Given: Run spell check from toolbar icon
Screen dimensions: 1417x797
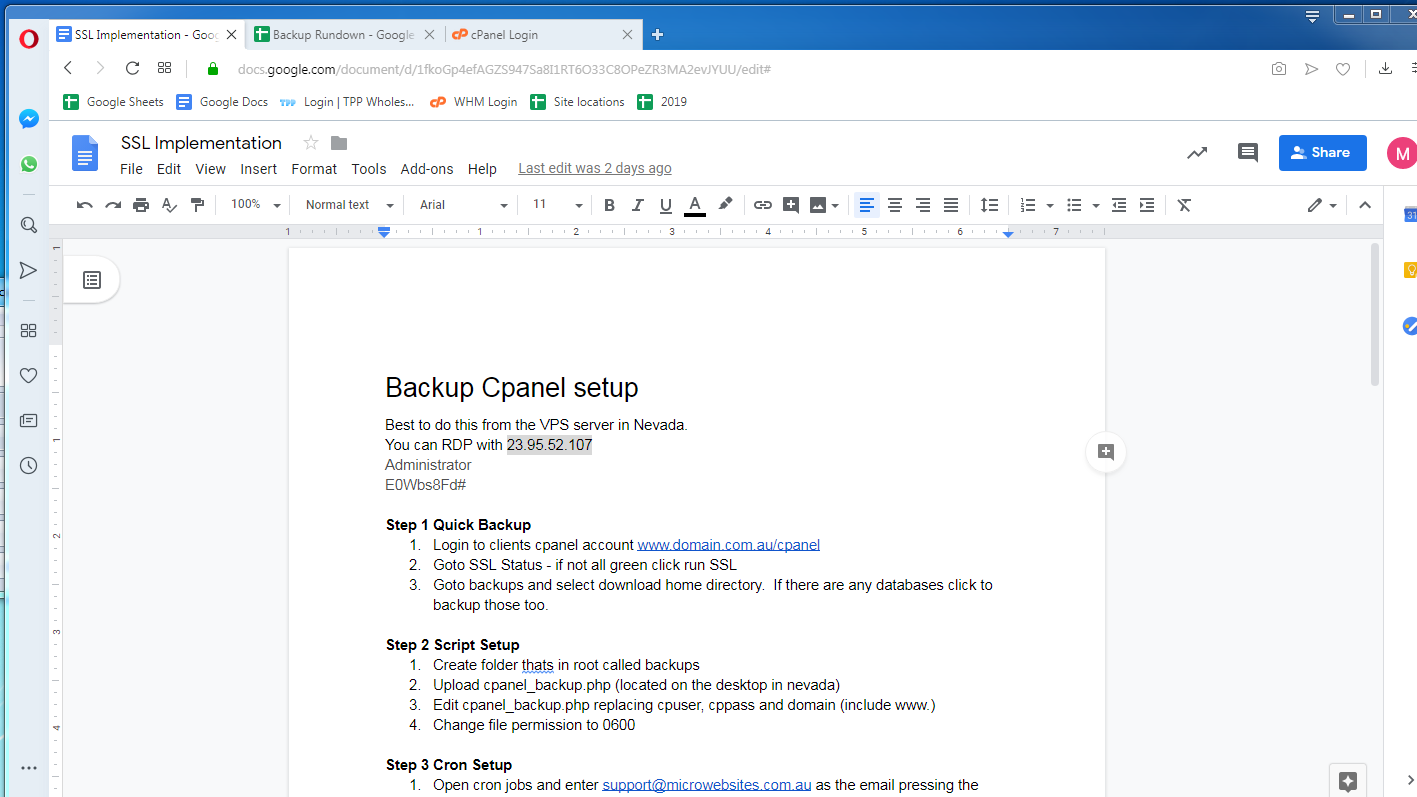Looking at the screenshot, I should pos(169,205).
